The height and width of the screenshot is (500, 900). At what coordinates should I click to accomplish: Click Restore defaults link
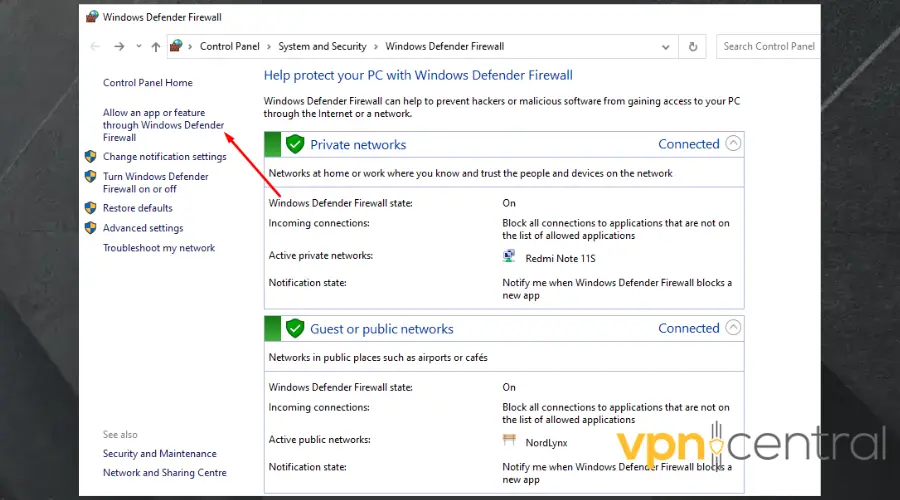(137, 208)
